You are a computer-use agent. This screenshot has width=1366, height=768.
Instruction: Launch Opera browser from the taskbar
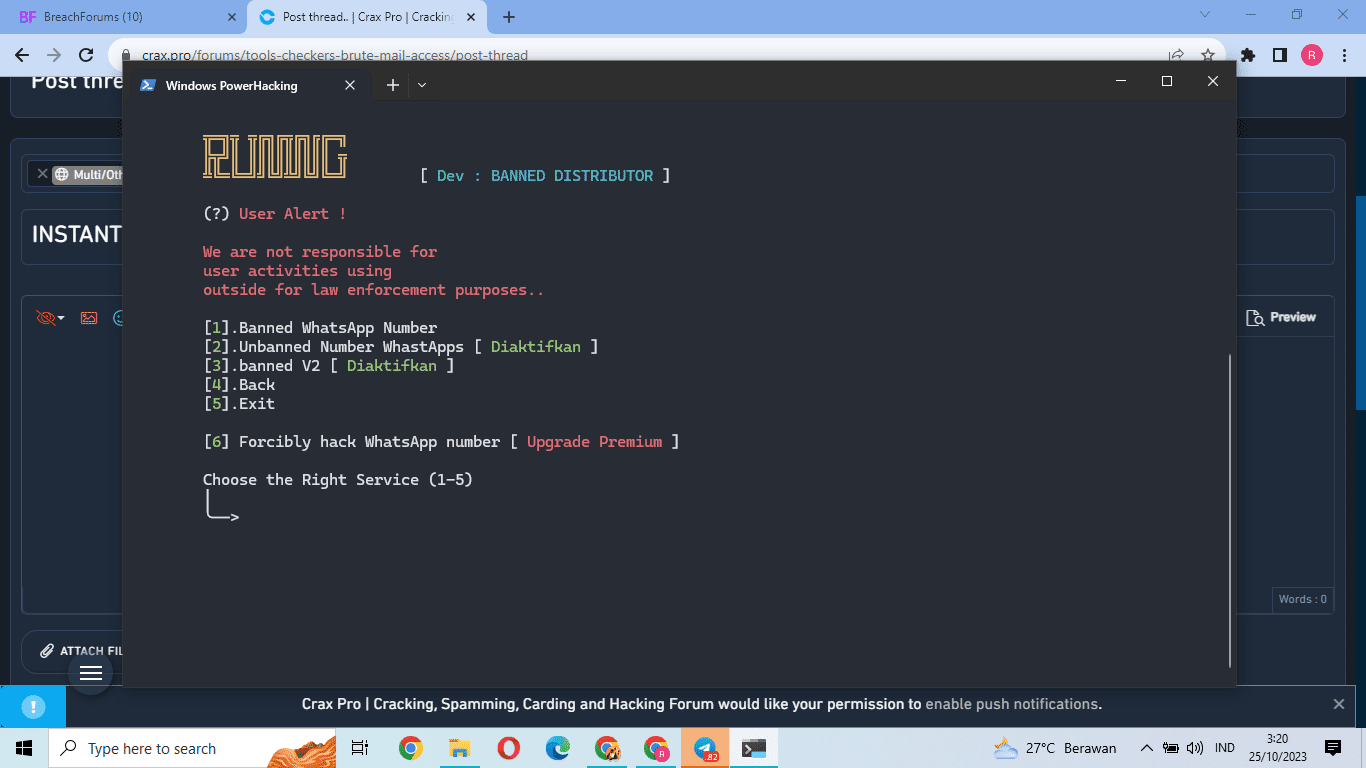pos(508,748)
